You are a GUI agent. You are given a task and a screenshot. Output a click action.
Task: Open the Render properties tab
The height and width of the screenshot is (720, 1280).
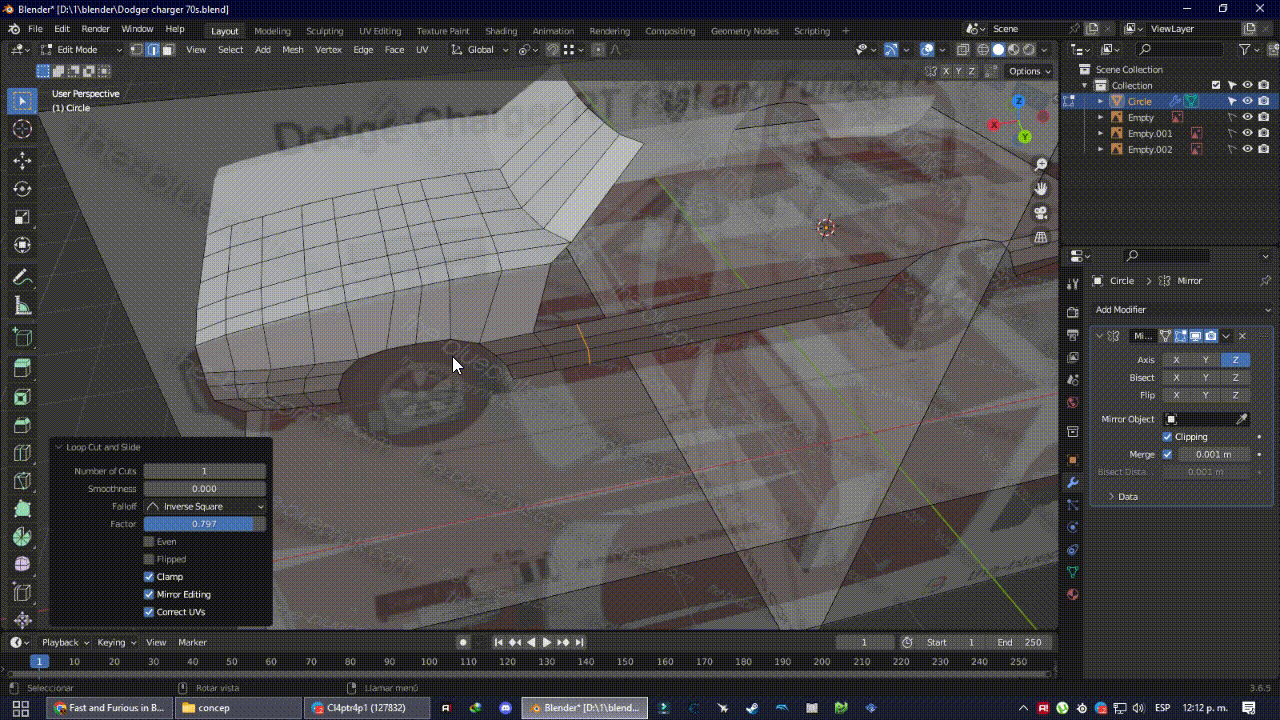click(1073, 312)
